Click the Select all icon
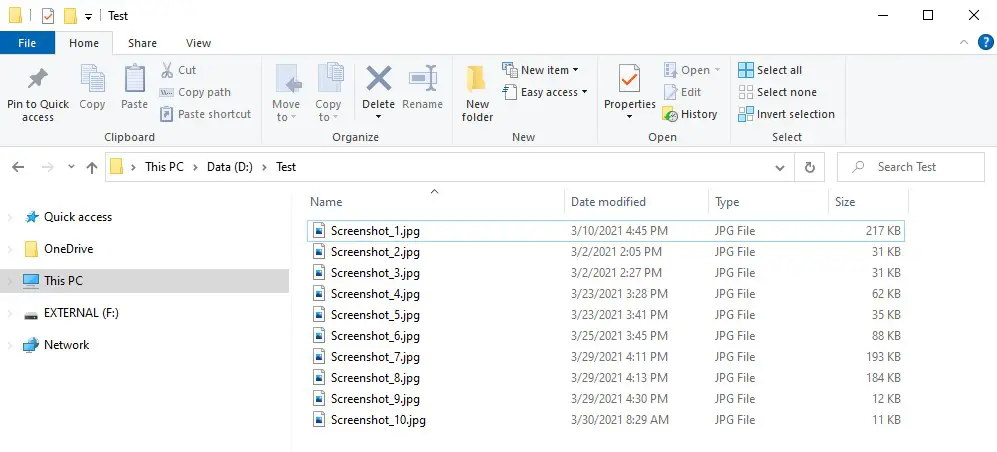The width and height of the screenshot is (997, 452). coord(746,70)
